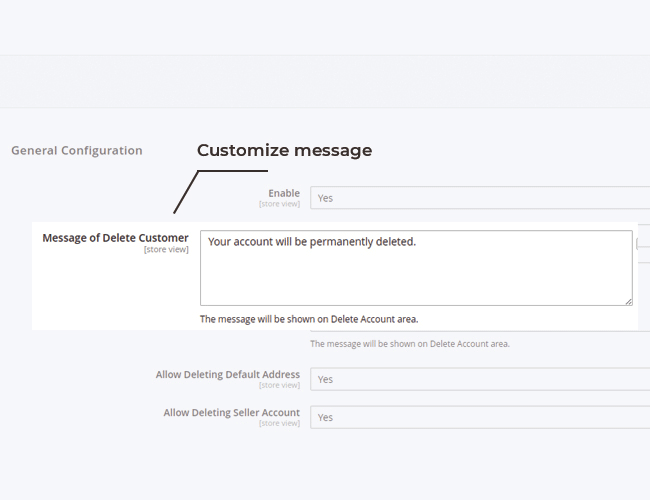Open the Enable dropdown
Image resolution: width=650 pixels, height=500 pixels.
coord(479,198)
